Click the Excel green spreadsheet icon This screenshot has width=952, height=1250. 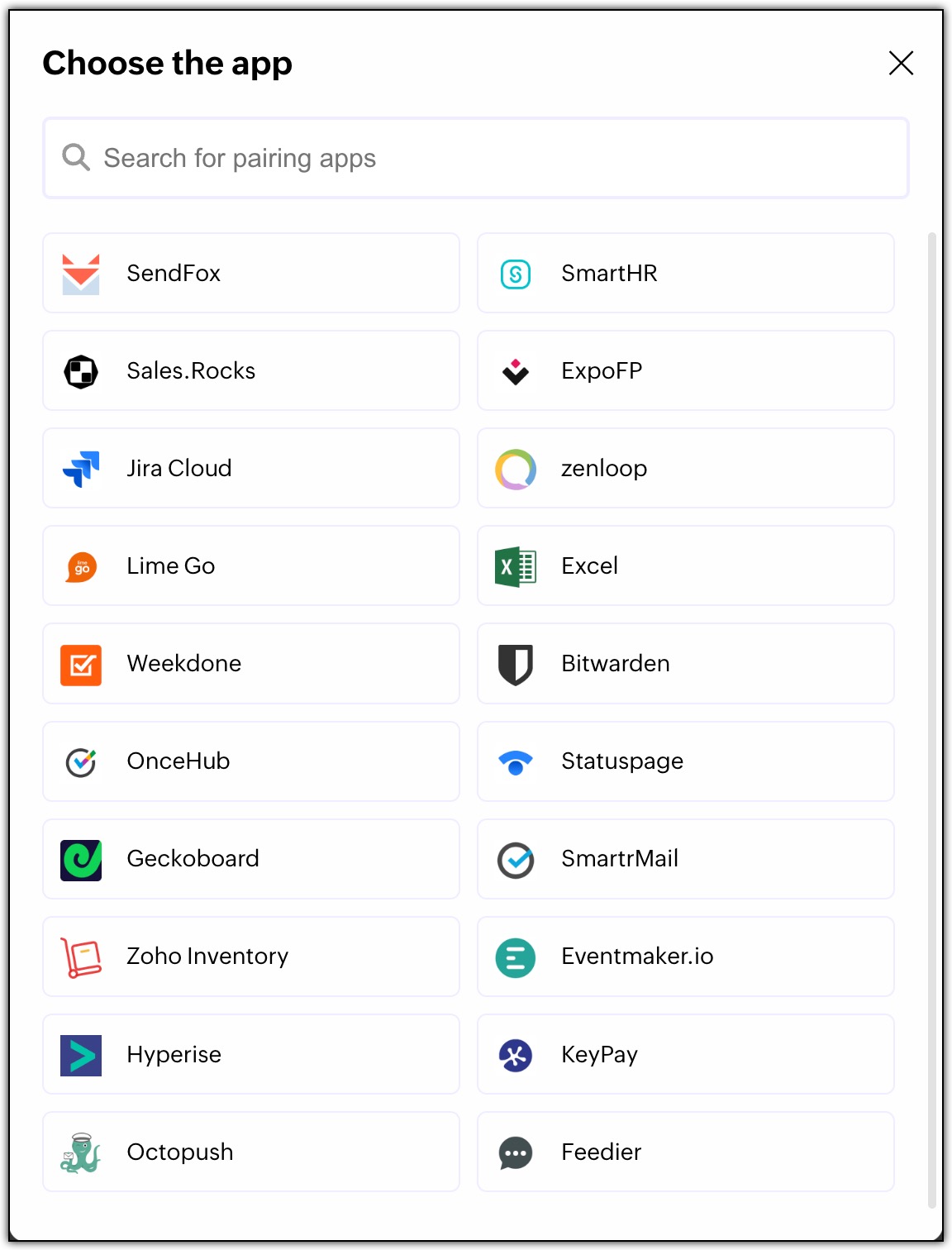[516, 566]
